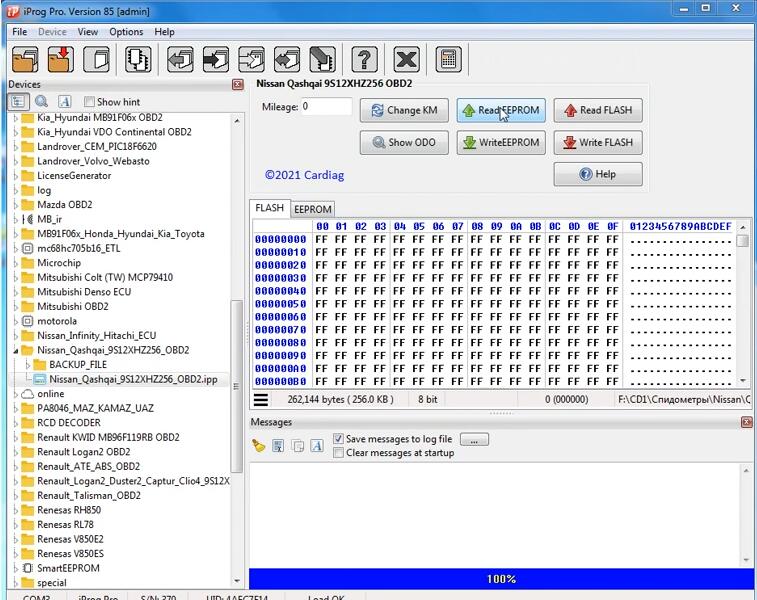
Task: Click the Write FLASH button
Action: click(598, 142)
